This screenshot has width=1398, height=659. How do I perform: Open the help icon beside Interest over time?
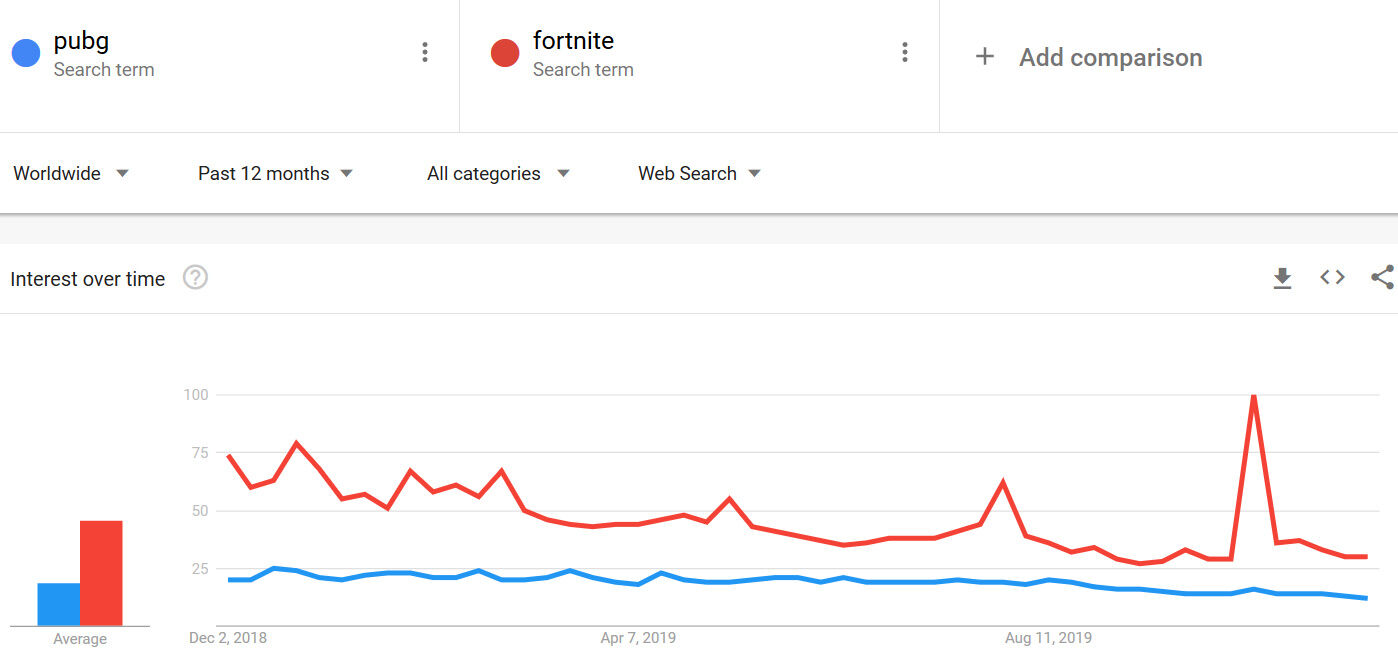[x=195, y=278]
